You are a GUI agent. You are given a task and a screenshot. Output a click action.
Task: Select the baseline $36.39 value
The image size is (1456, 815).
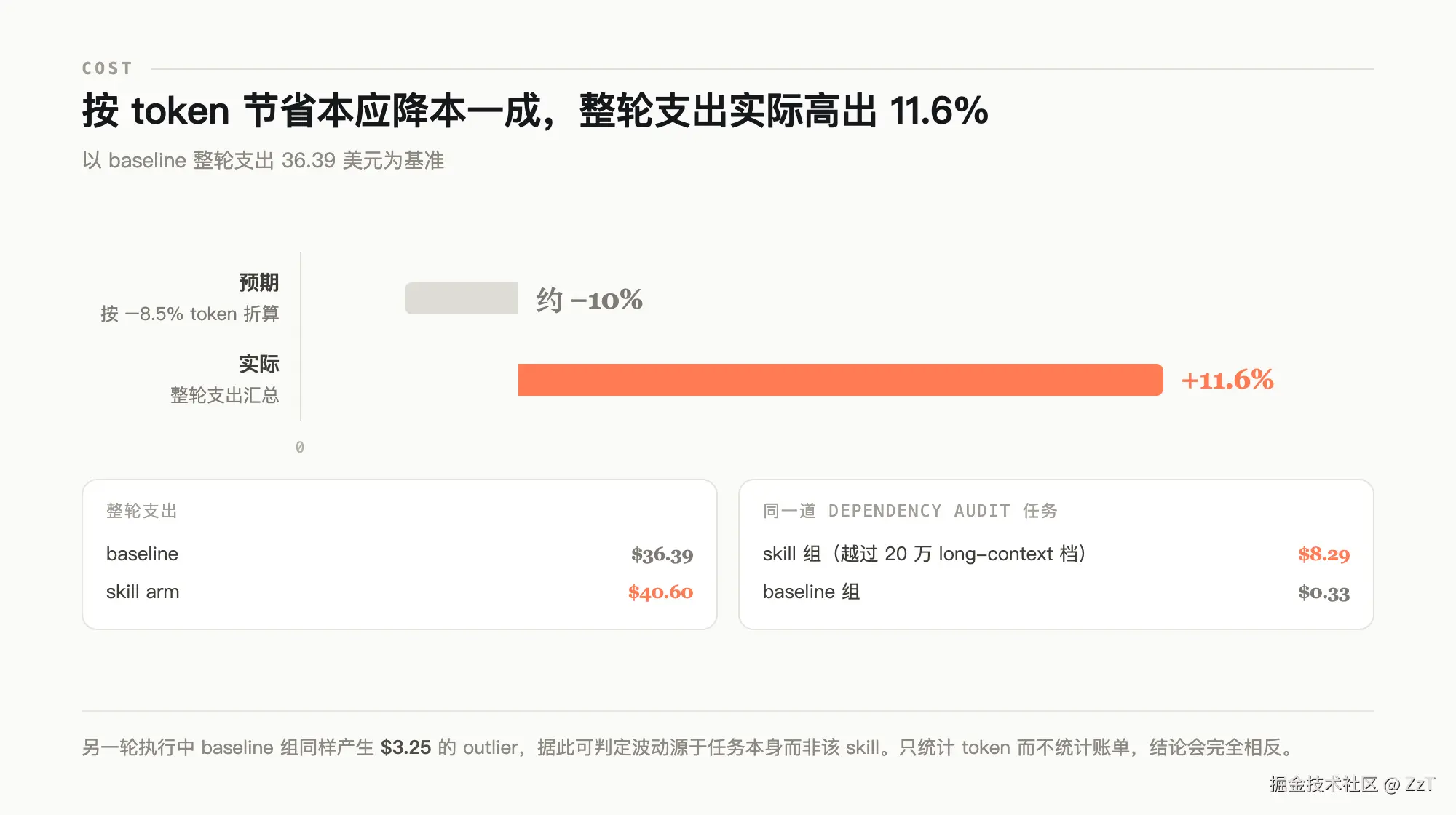pos(662,554)
